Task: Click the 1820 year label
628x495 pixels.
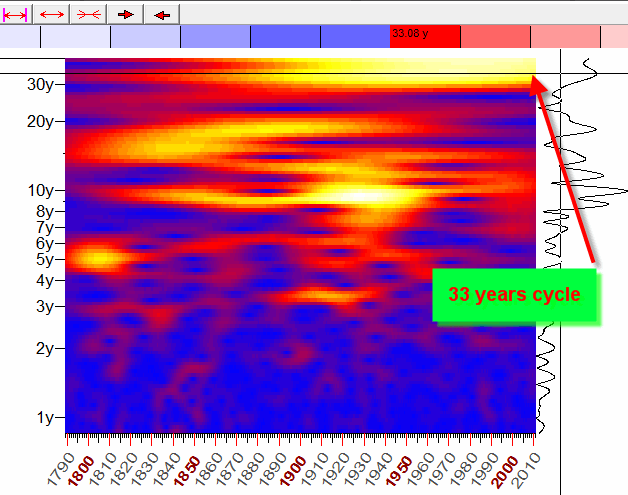Action: (124, 469)
